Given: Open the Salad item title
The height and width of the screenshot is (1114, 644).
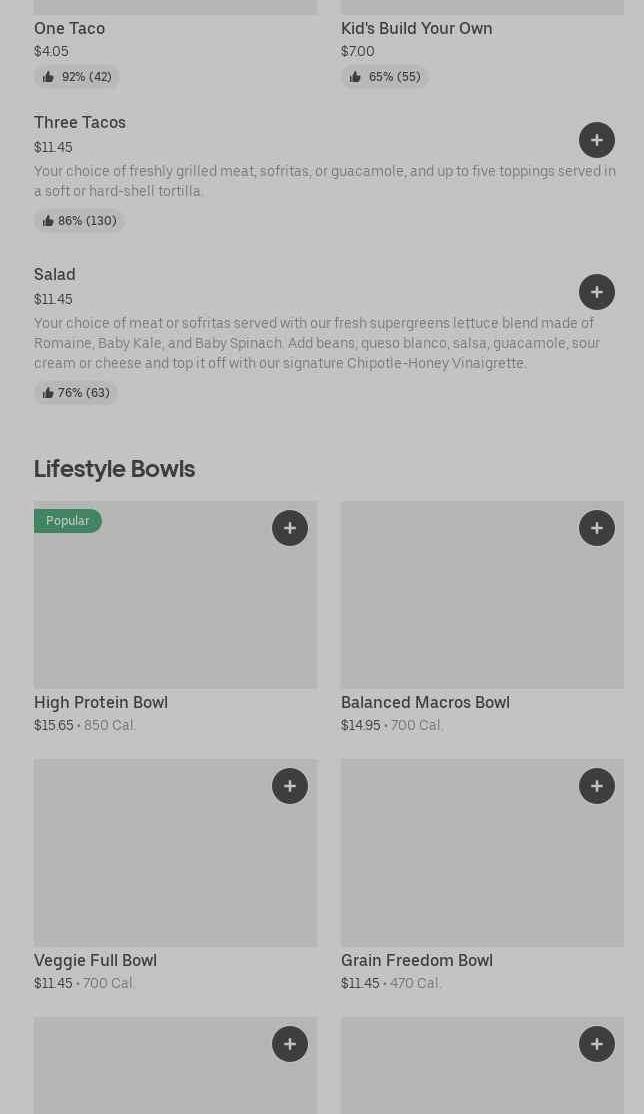Looking at the screenshot, I should tap(55, 274).
